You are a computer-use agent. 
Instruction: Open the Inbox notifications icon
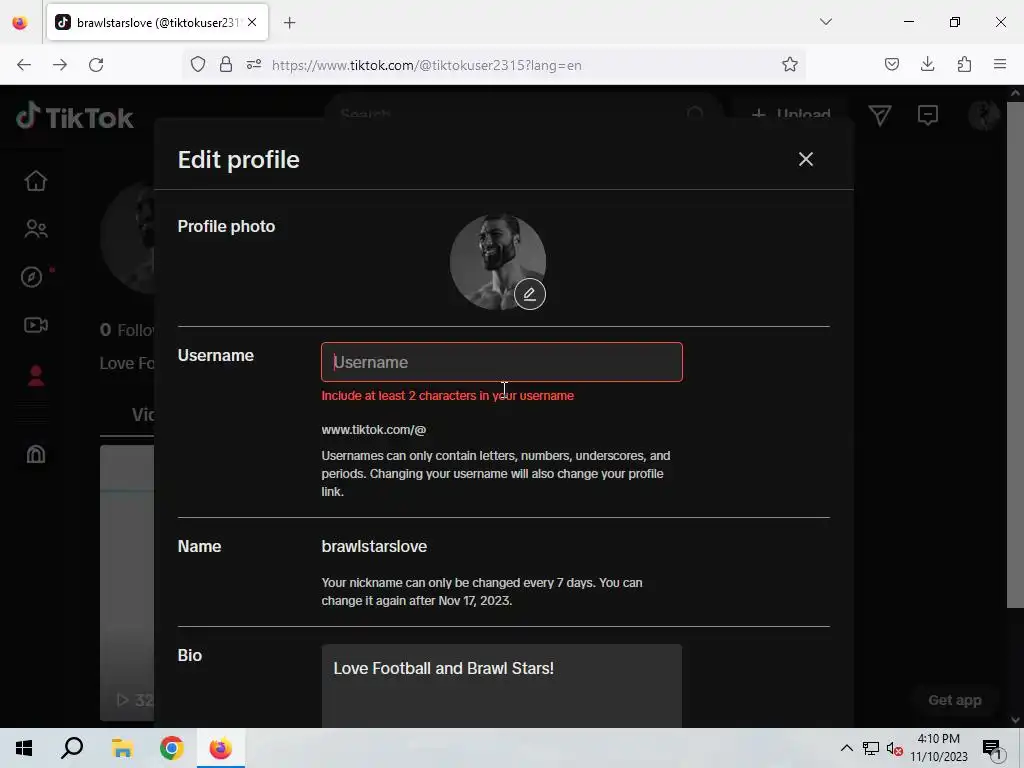[x=927, y=115]
